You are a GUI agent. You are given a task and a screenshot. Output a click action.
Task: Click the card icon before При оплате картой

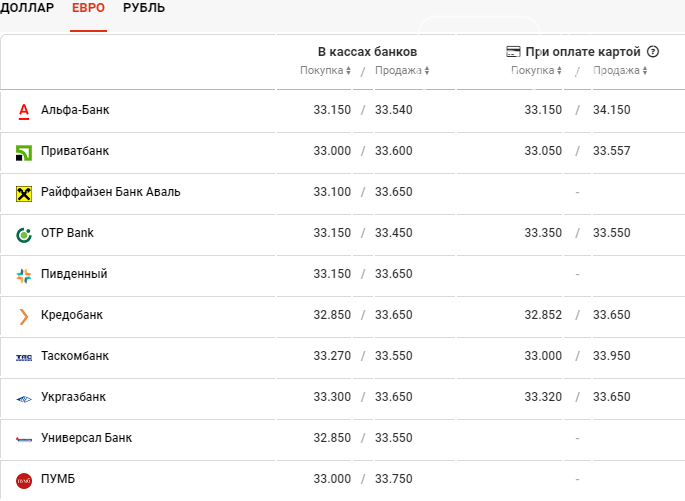513,52
